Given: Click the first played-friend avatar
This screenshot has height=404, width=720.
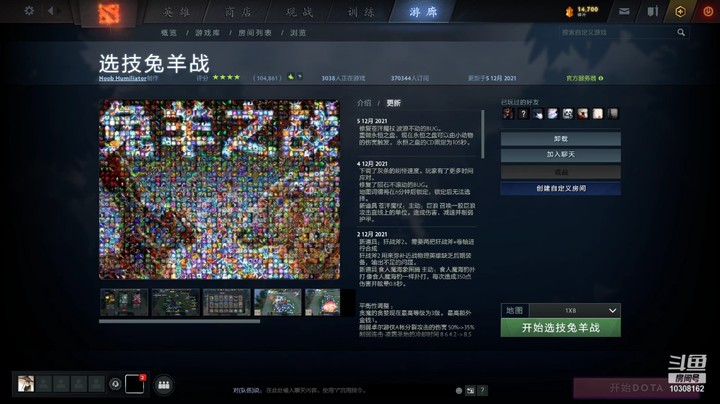Looking at the screenshot, I should pyautogui.click(x=508, y=113).
